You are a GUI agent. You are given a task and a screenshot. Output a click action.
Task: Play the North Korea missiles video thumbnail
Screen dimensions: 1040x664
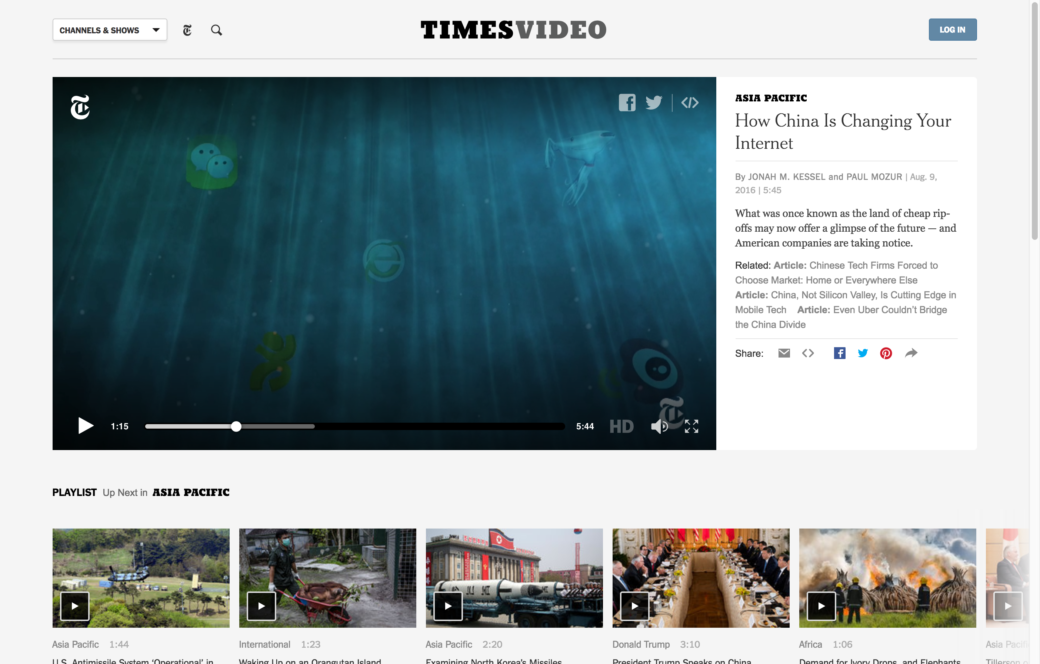[448, 606]
